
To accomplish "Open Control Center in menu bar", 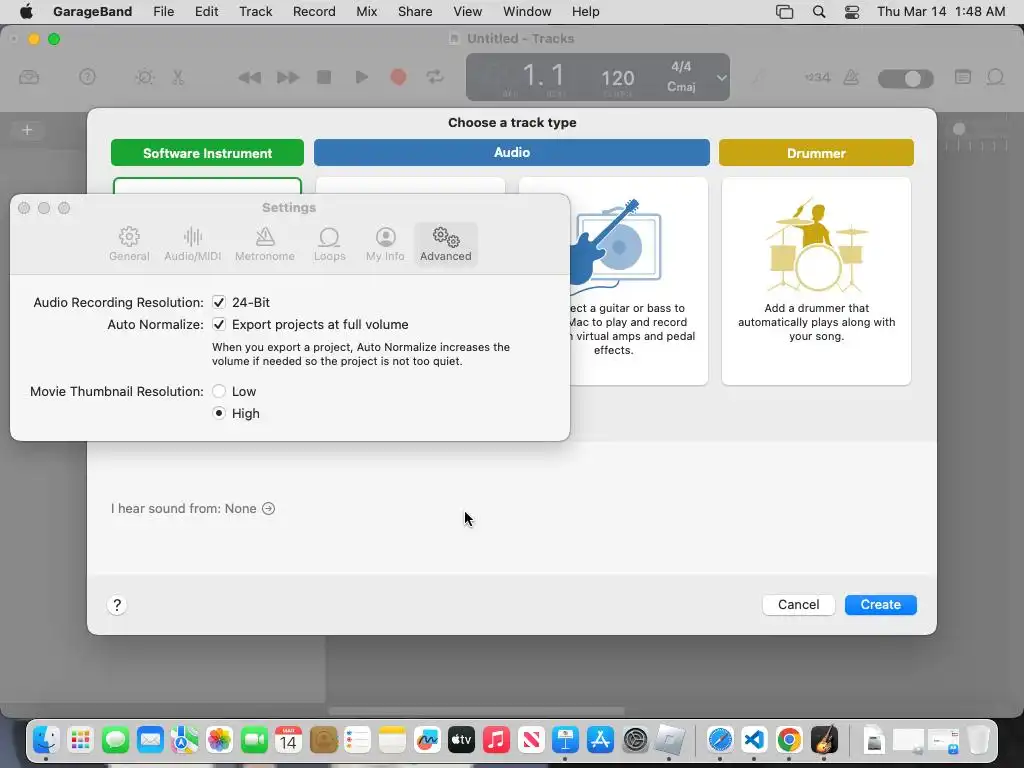I will 852,12.
